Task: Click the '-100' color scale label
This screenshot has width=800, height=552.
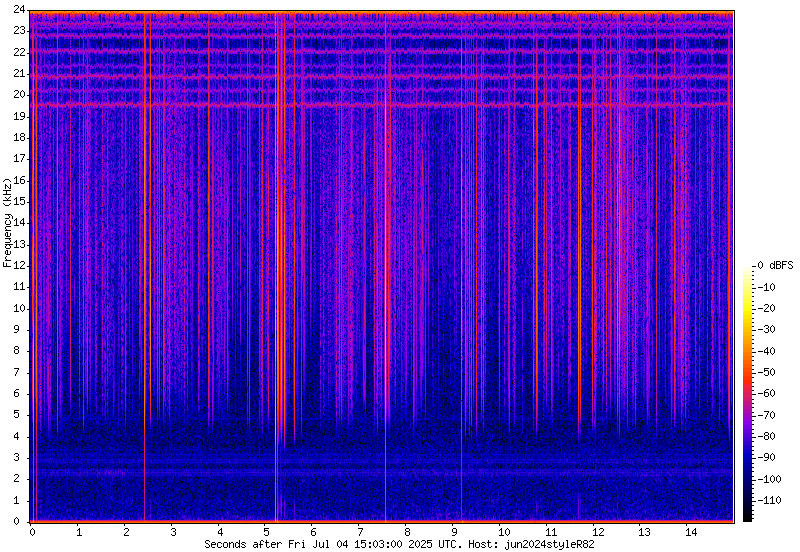Action: click(768, 479)
